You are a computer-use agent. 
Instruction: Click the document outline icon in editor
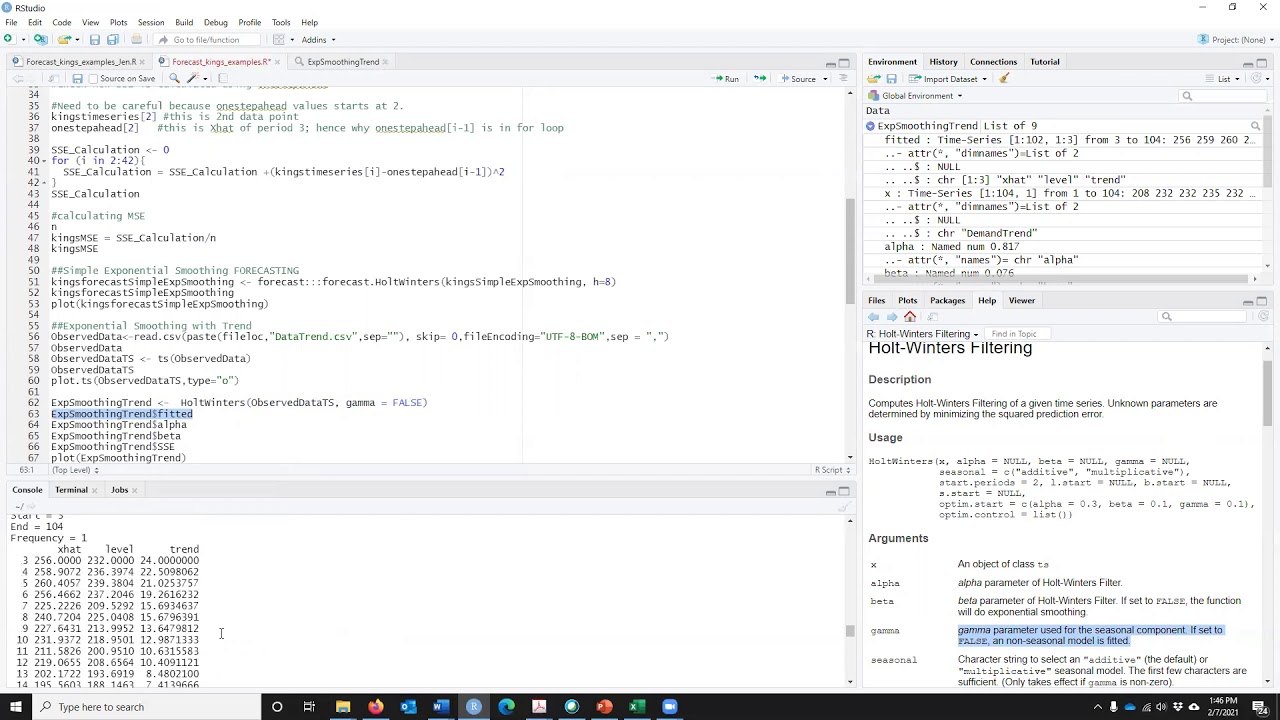[842, 78]
